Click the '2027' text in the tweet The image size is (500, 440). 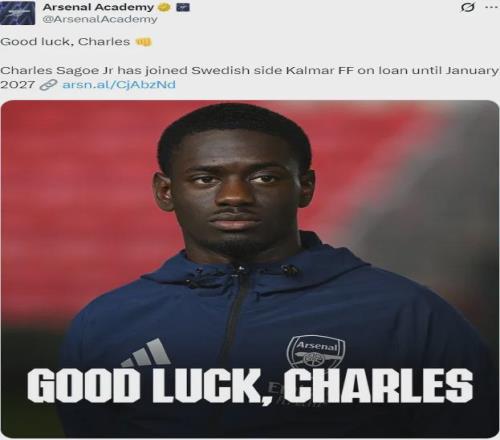point(17,85)
